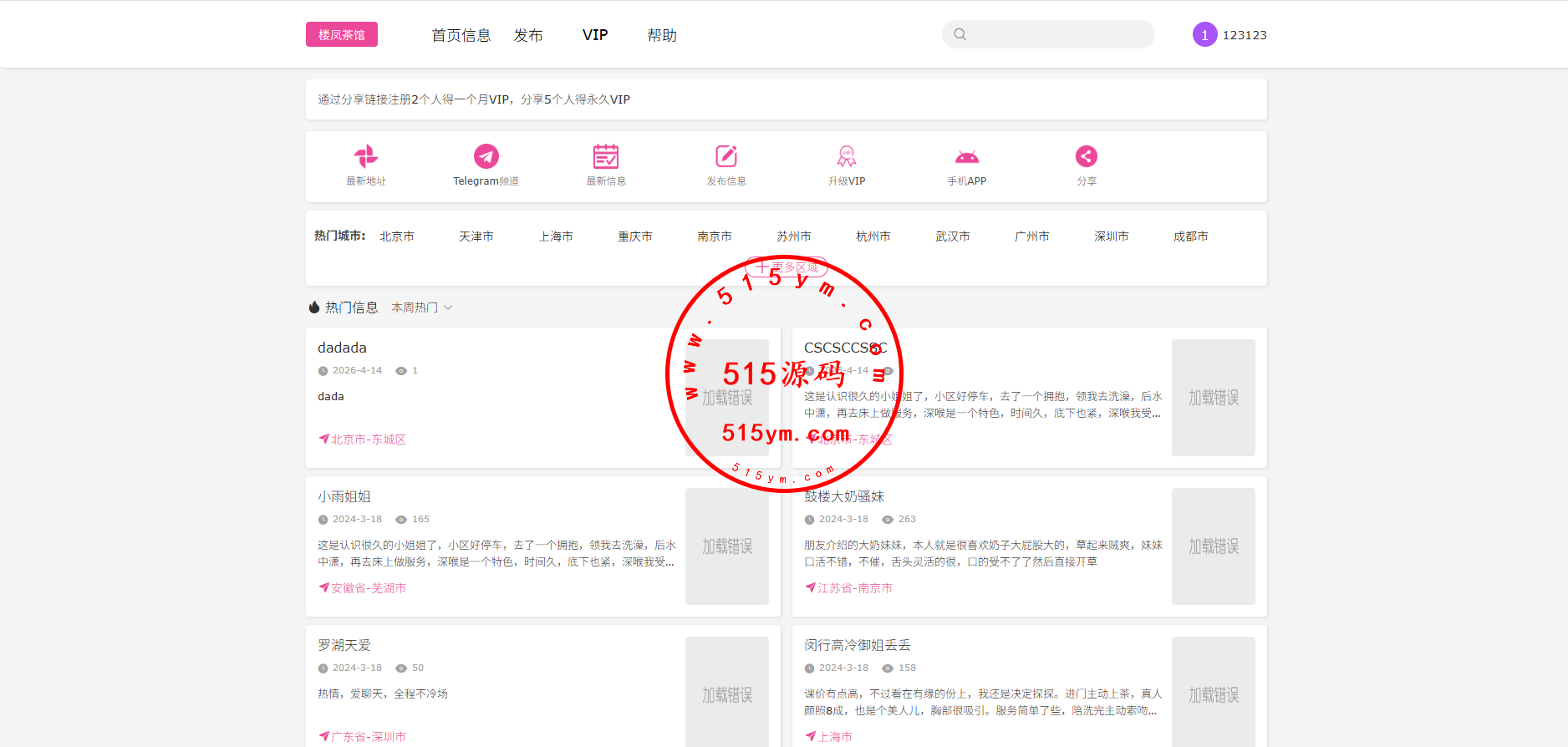Expand 更多区域 to show more cities
The height and width of the screenshot is (747, 1568).
coord(787,267)
